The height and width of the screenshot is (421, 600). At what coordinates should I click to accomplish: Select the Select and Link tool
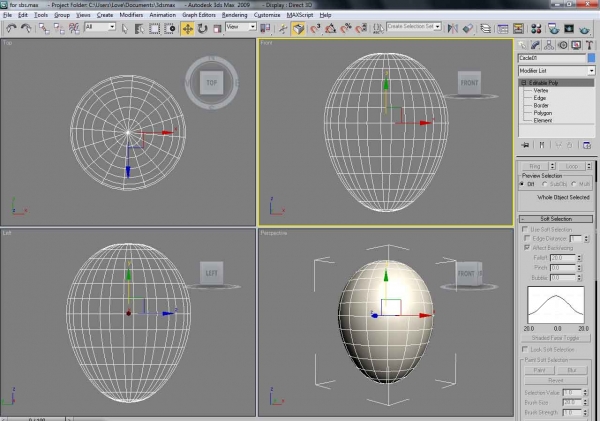44,28
